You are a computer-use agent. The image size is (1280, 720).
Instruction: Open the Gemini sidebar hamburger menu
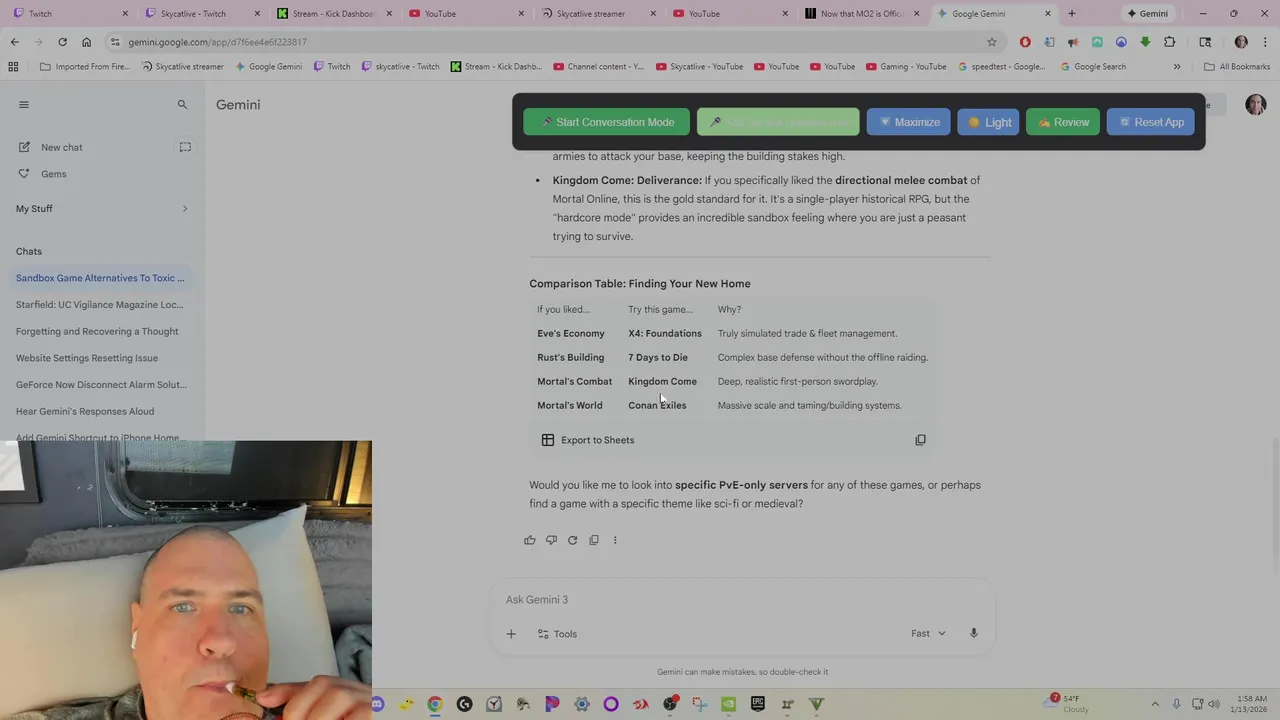click(24, 104)
